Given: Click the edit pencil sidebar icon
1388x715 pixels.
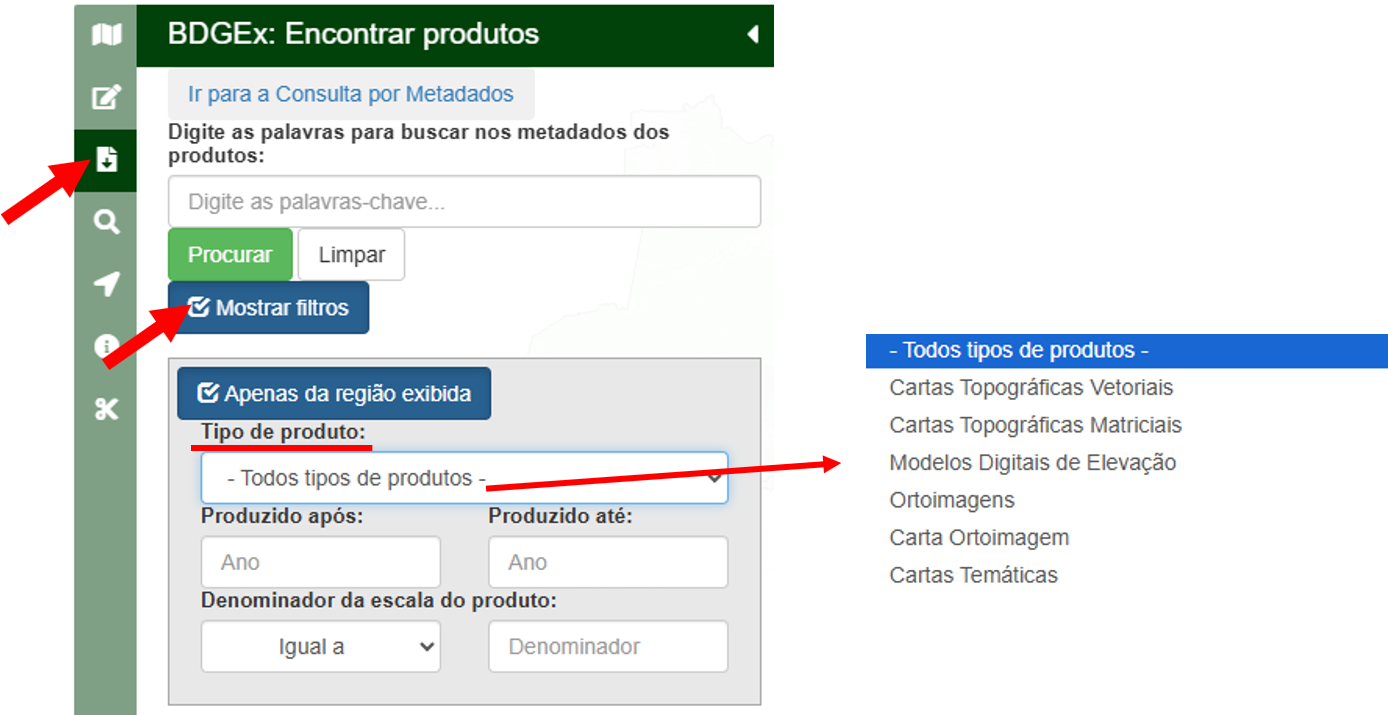Looking at the screenshot, I should pos(106,98).
